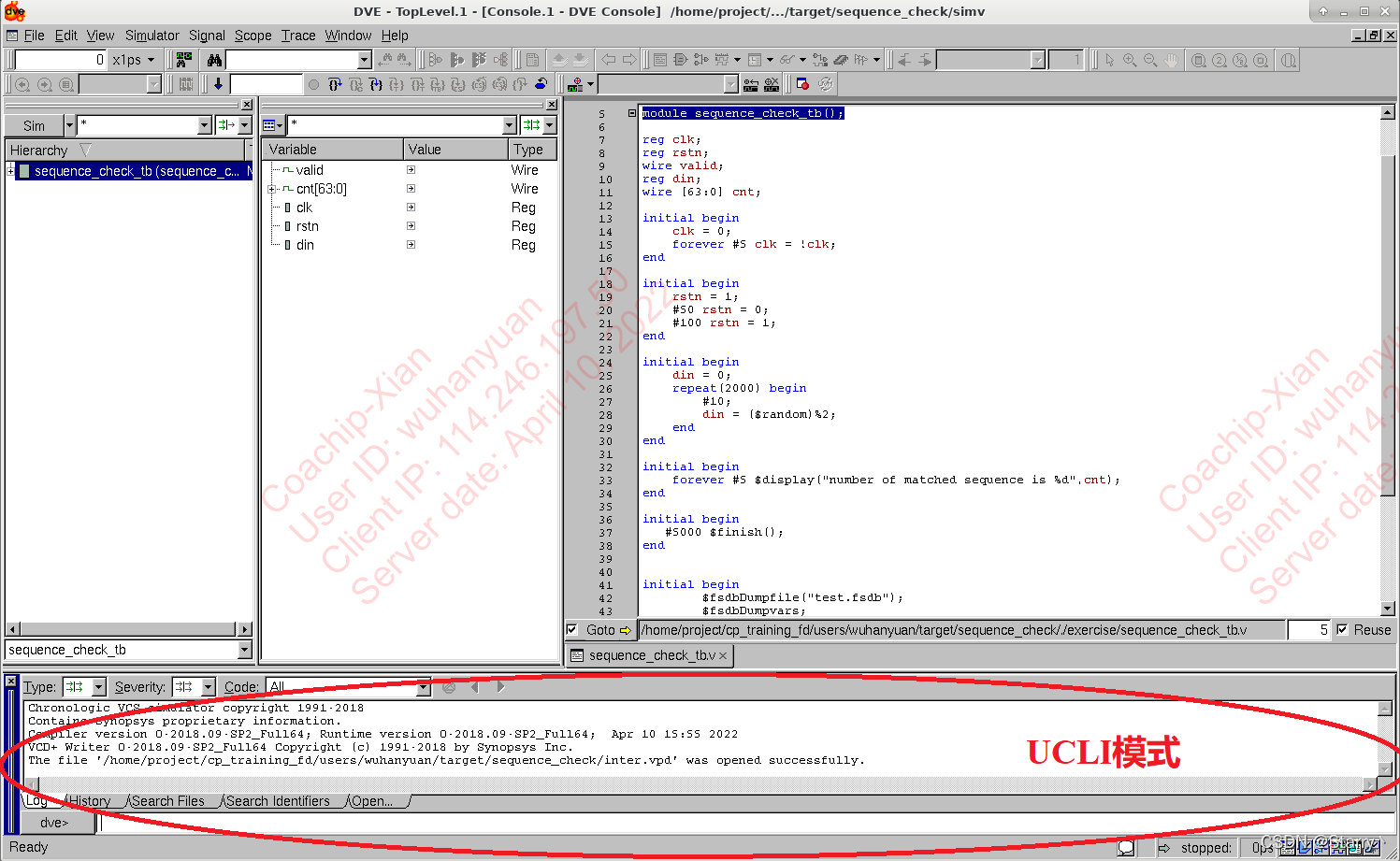Click the Sim button in hierarchy pane

pos(34,125)
